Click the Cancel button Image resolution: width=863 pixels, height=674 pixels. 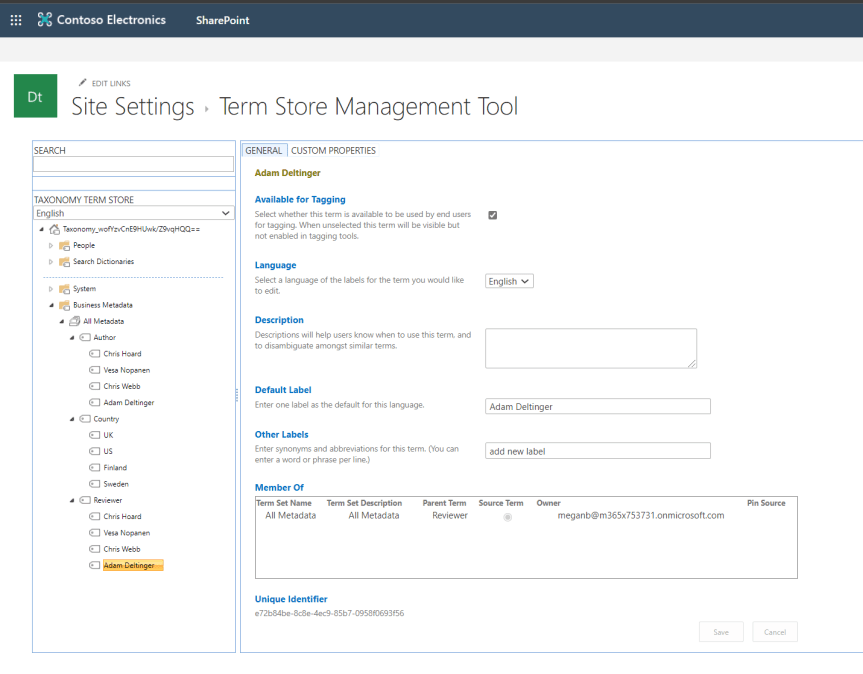[775, 631]
